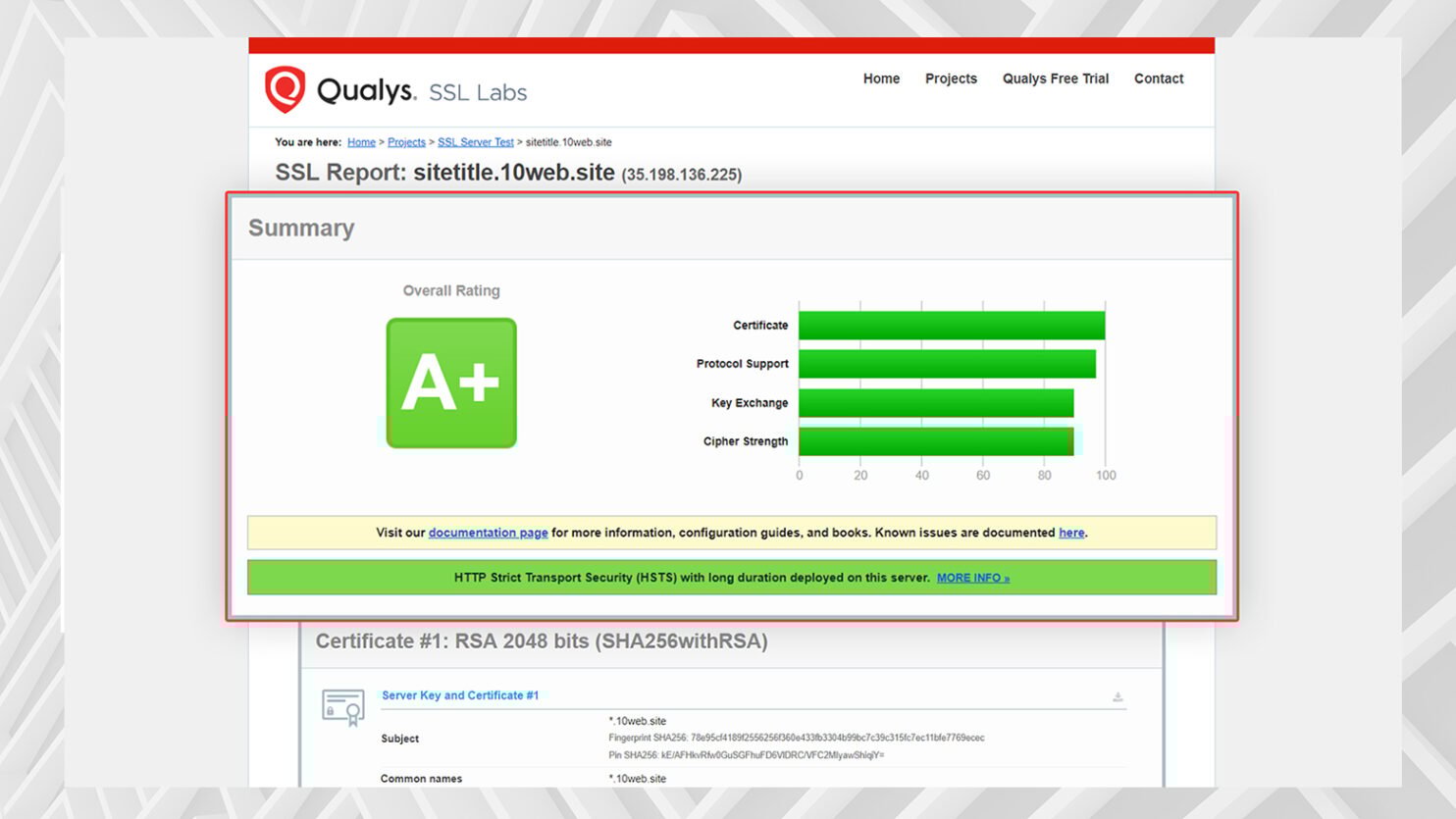Open the Contact page from the navigation
This screenshot has height=819, width=1456.
pos(1158,78)
